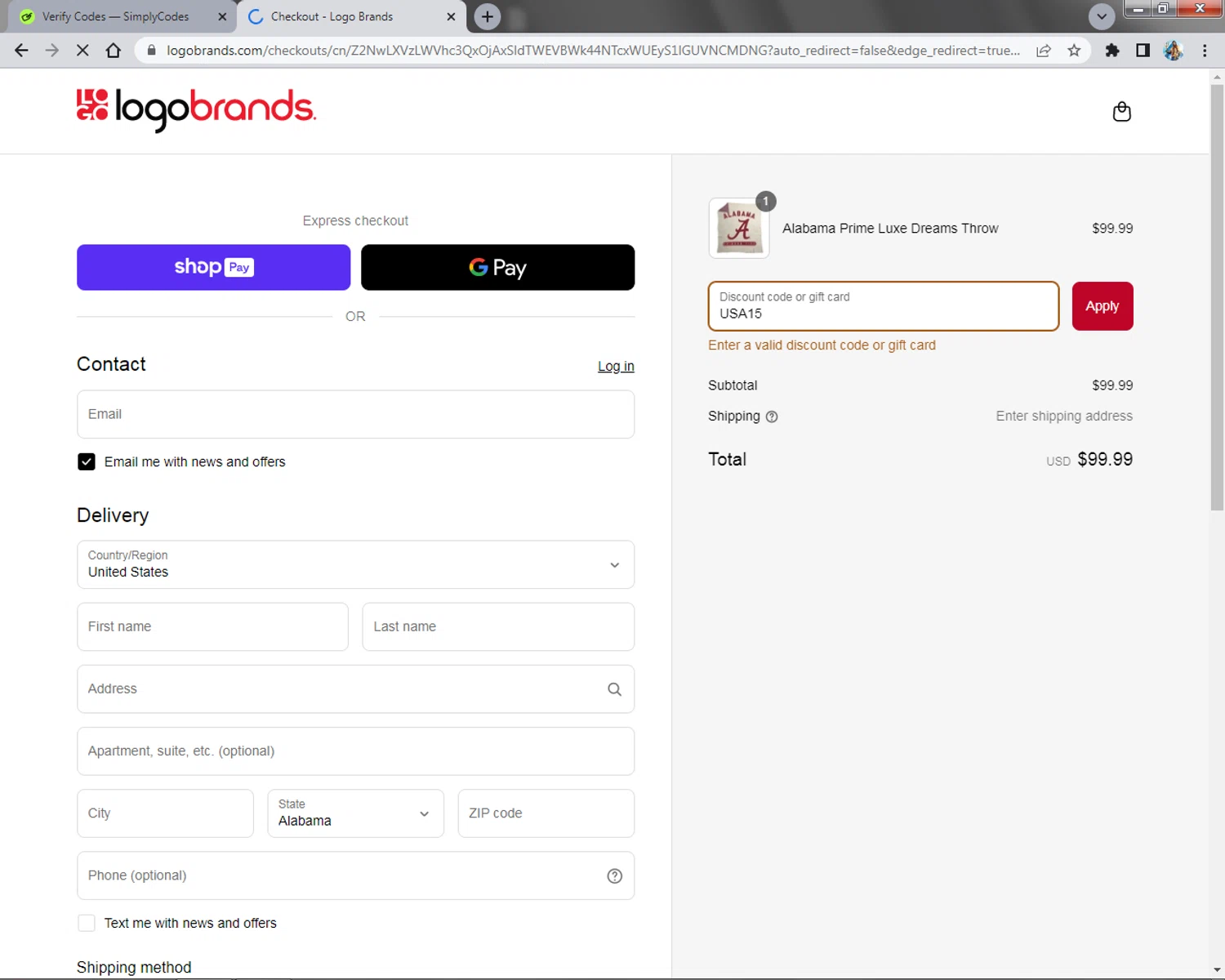This screenshot has width=1225, height=980.
Task: Click the page vertical scrollbar
Action: (x=1217, y=297)
